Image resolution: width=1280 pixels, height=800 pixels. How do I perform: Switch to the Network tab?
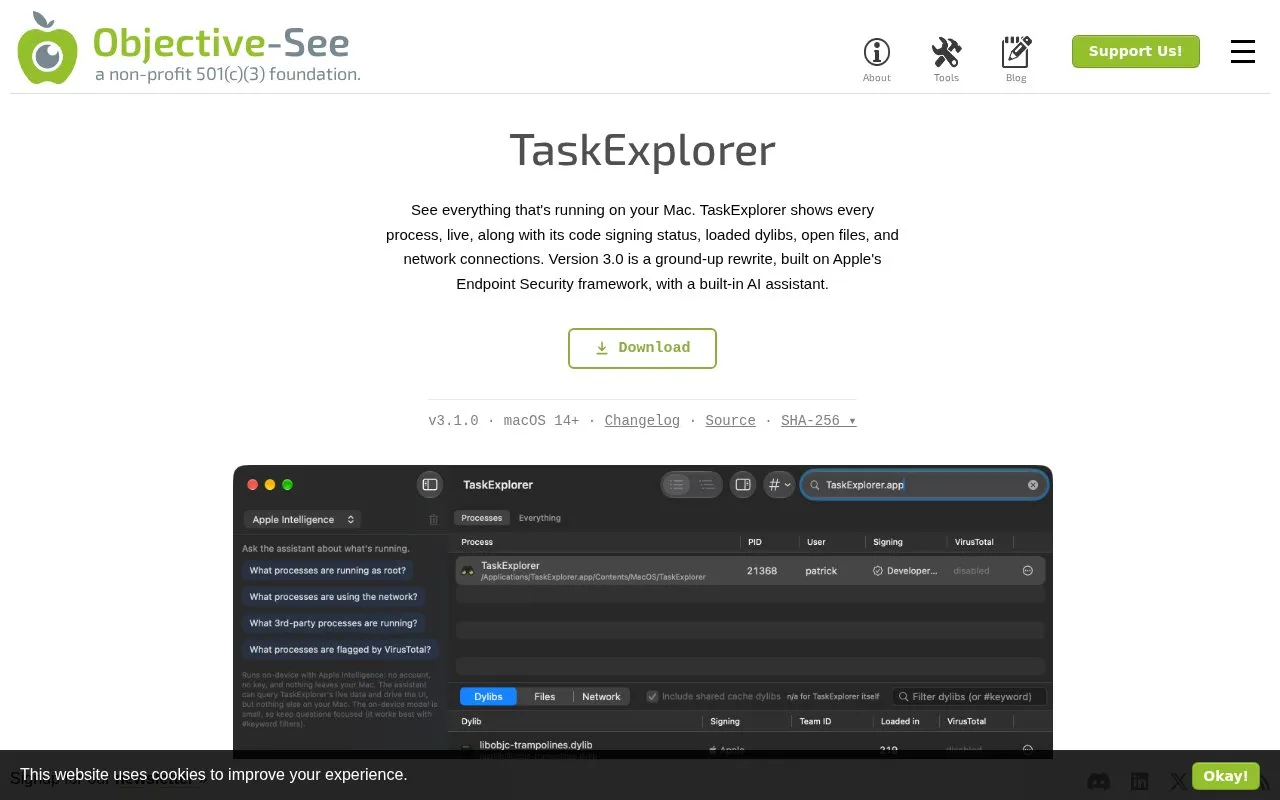pos(601,697)
